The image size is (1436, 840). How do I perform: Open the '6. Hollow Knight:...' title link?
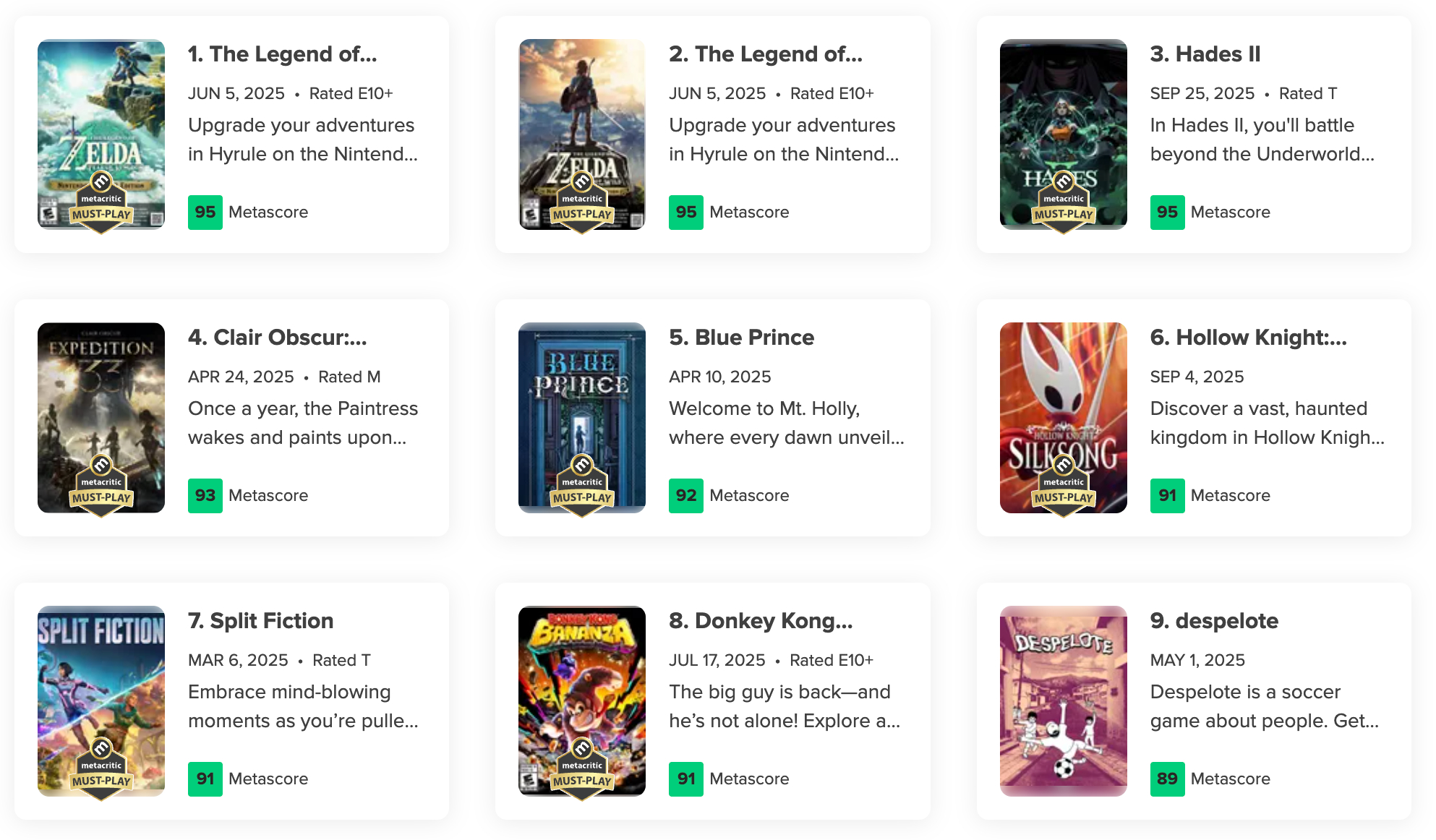click(x=1249, y=338)
